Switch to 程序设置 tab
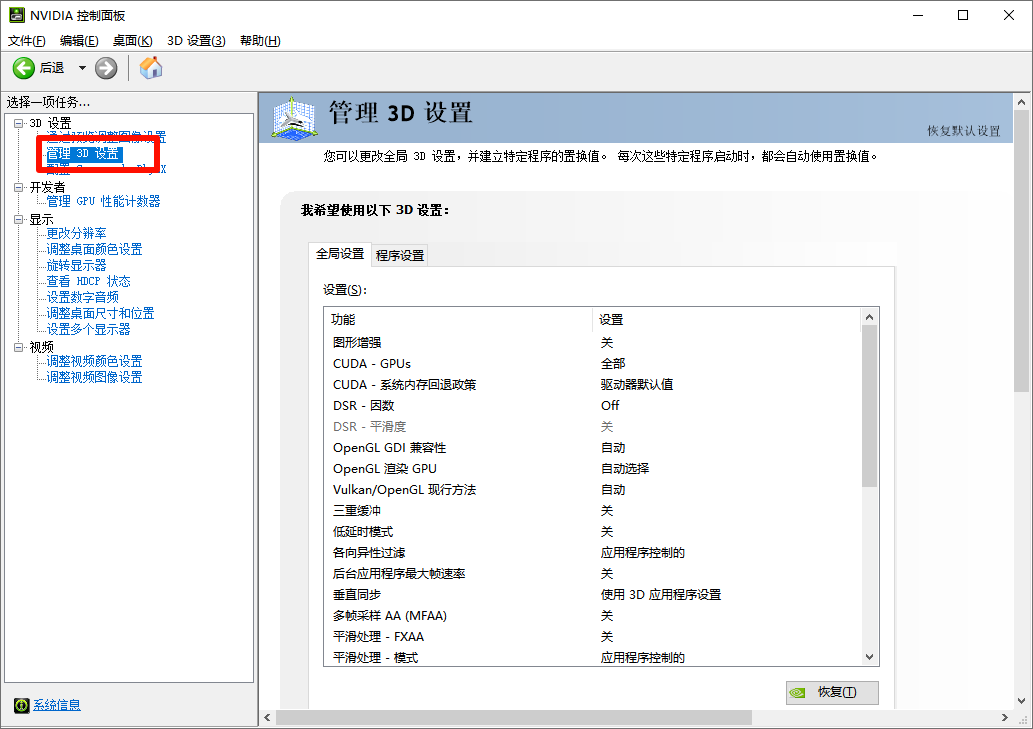The width and height of the screenshot is (1033, 729). pos(400,256)
